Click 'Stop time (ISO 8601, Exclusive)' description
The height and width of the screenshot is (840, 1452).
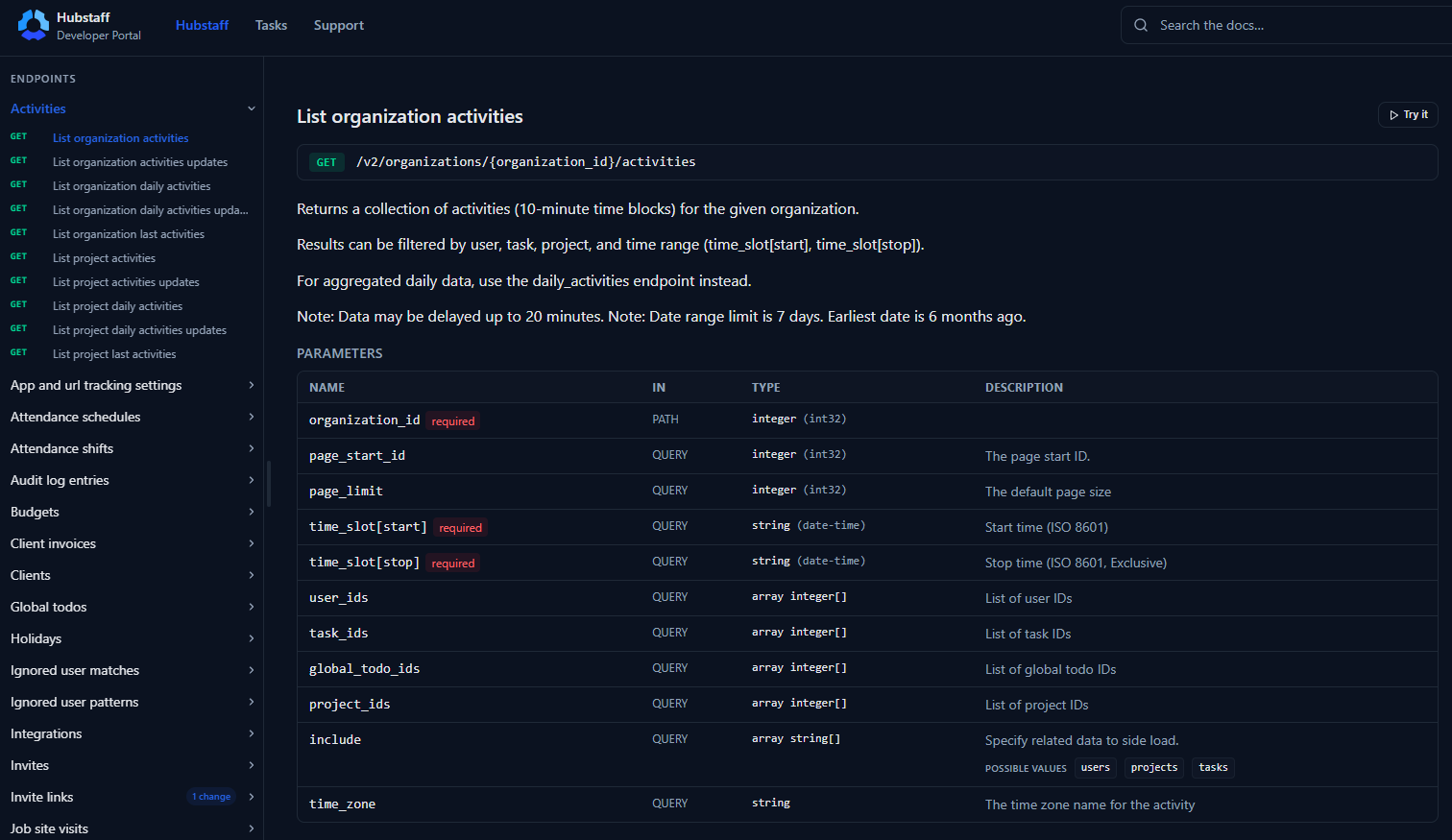pyautogui.click(x=1076, y=563)
